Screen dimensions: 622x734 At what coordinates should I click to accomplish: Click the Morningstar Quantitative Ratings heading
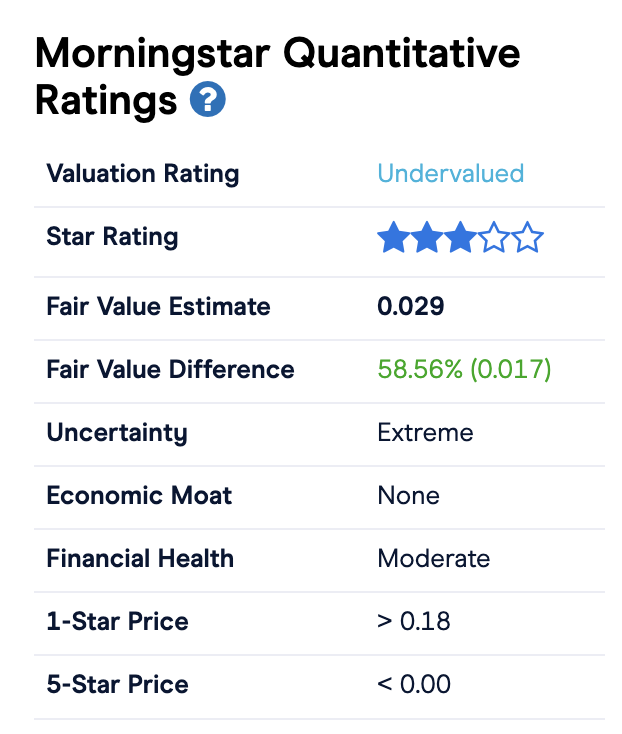pos(278,76)
